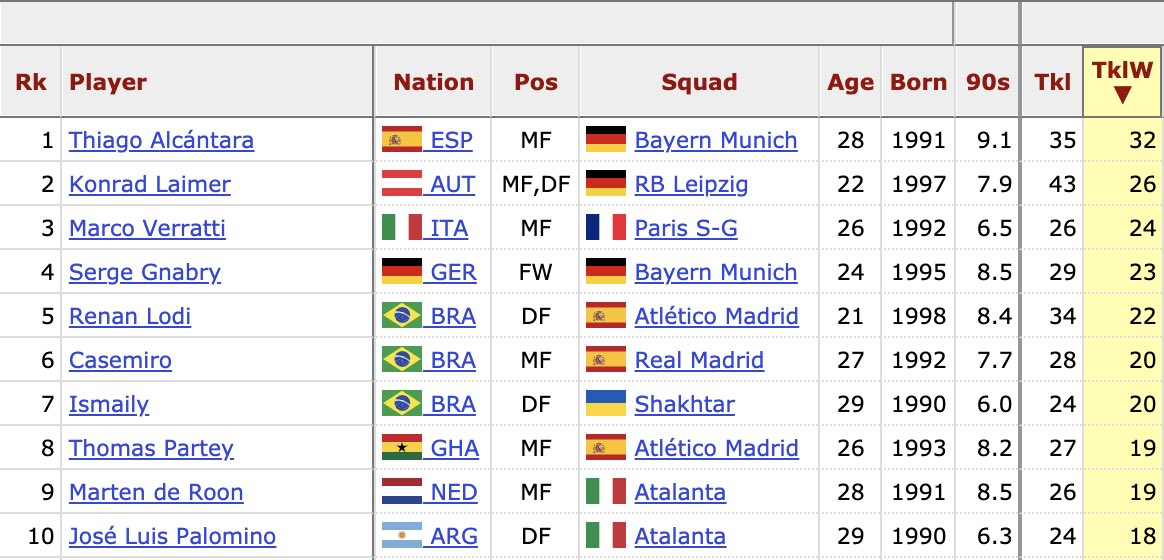Click Thiago's highlighted TklW value 32

click(x=1142, y=140)
